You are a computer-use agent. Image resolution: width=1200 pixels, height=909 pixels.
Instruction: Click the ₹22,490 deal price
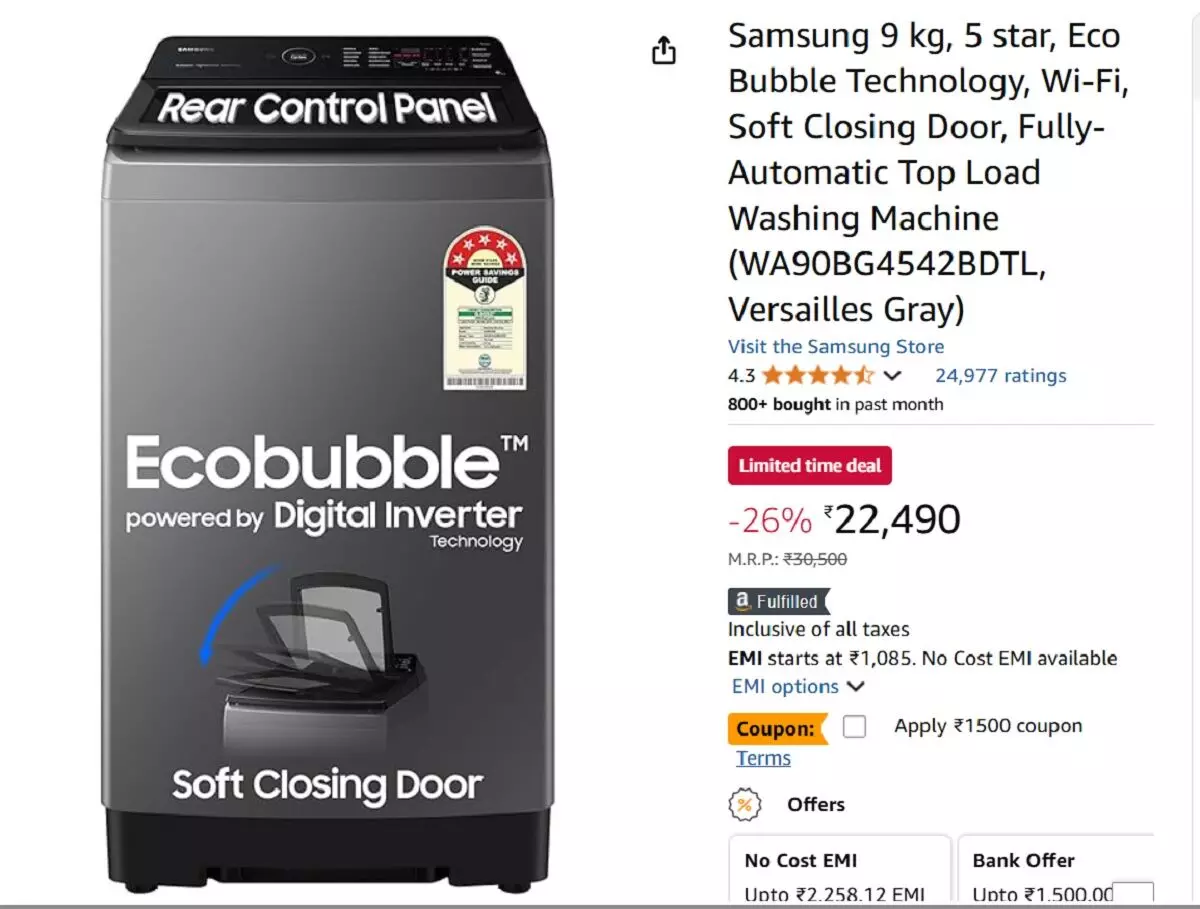coord(892,520)
